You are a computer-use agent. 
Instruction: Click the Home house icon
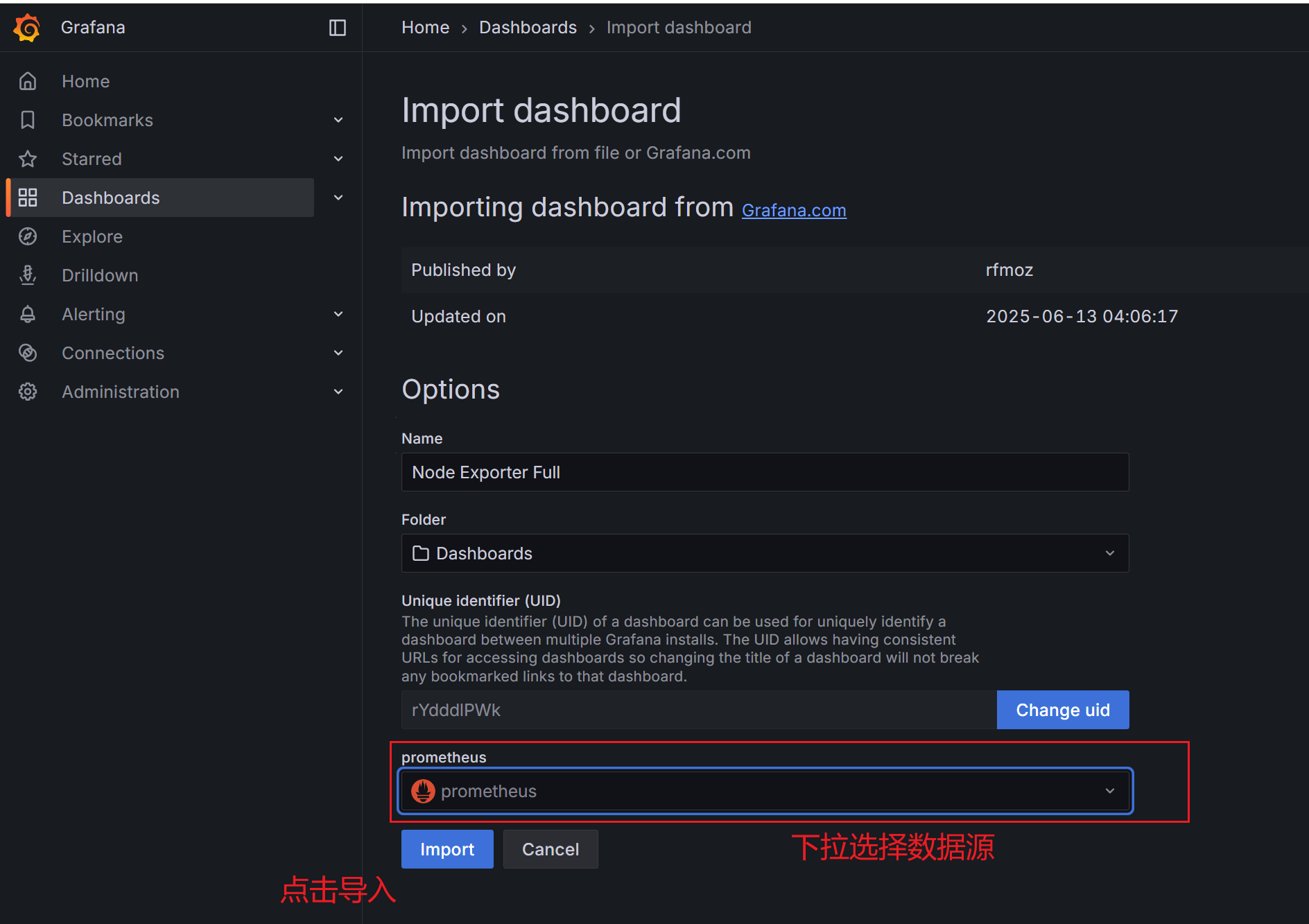click(28, 81)
